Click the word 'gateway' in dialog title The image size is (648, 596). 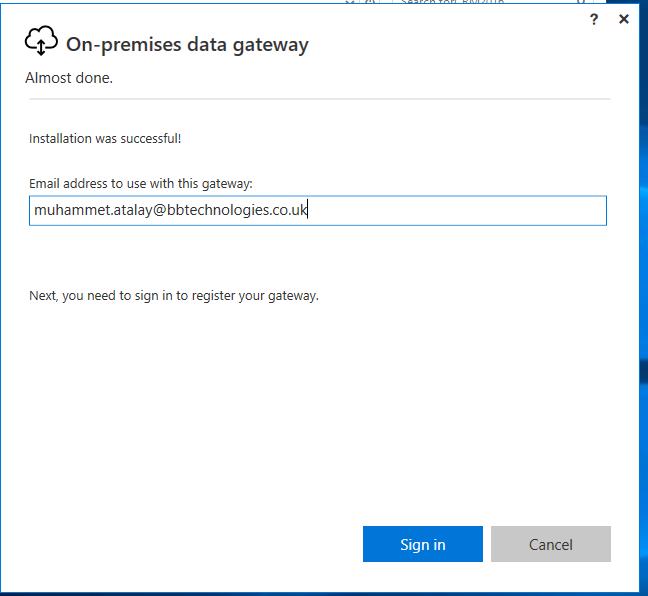(275, 44)
